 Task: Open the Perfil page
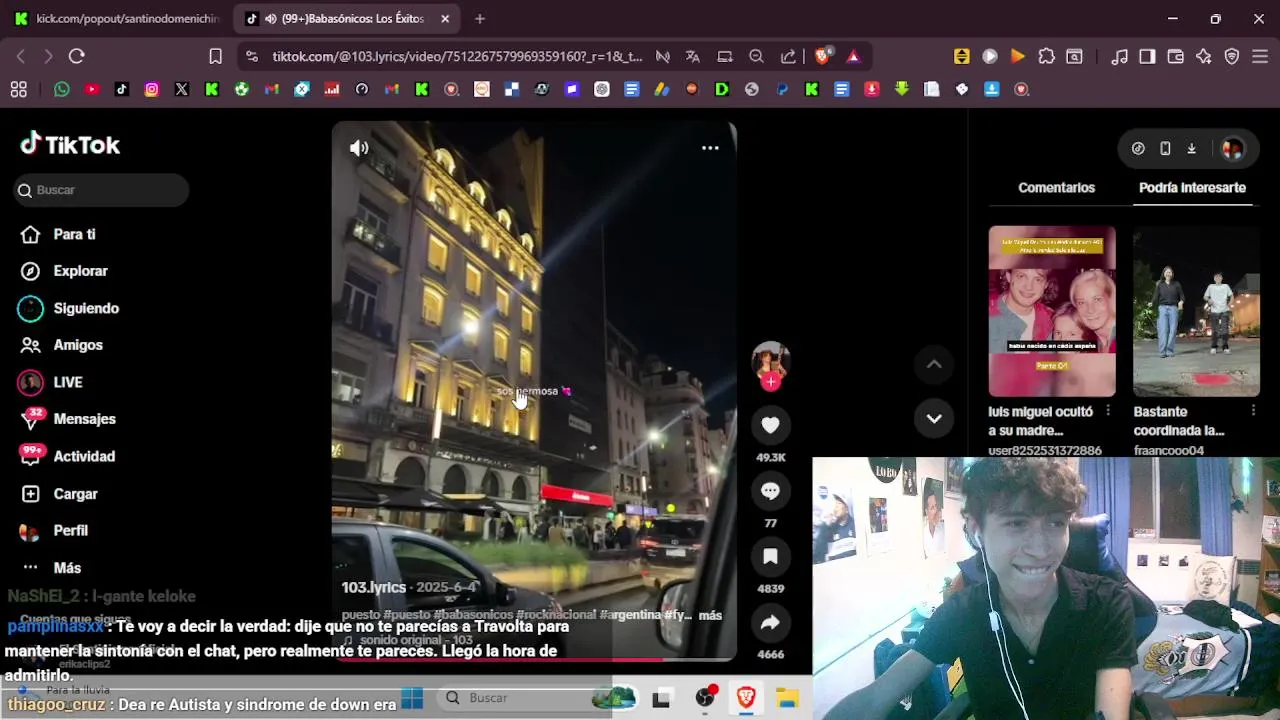coord(70,530)
